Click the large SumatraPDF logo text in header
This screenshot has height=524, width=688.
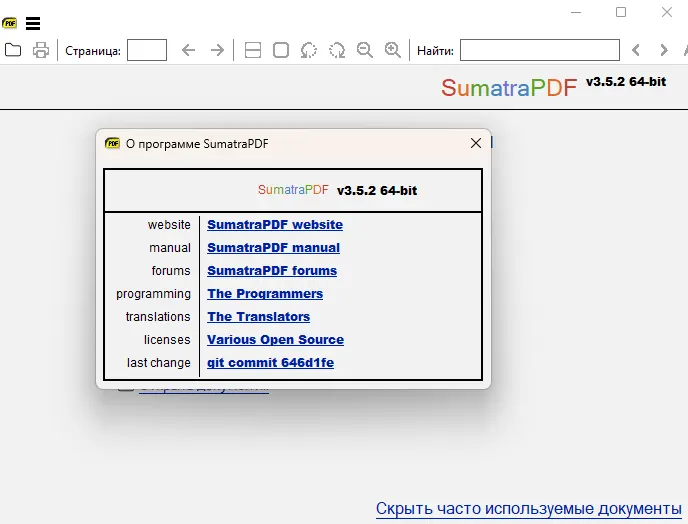click(509, 88)
